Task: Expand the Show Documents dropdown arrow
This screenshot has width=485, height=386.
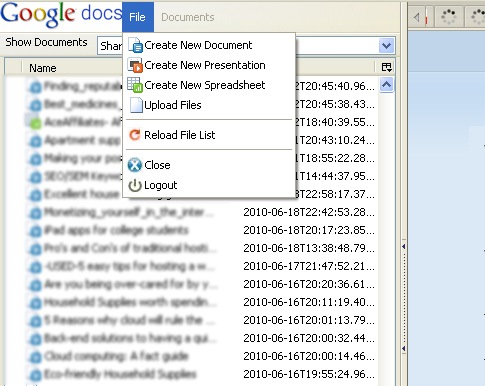Action: point(386,45)
